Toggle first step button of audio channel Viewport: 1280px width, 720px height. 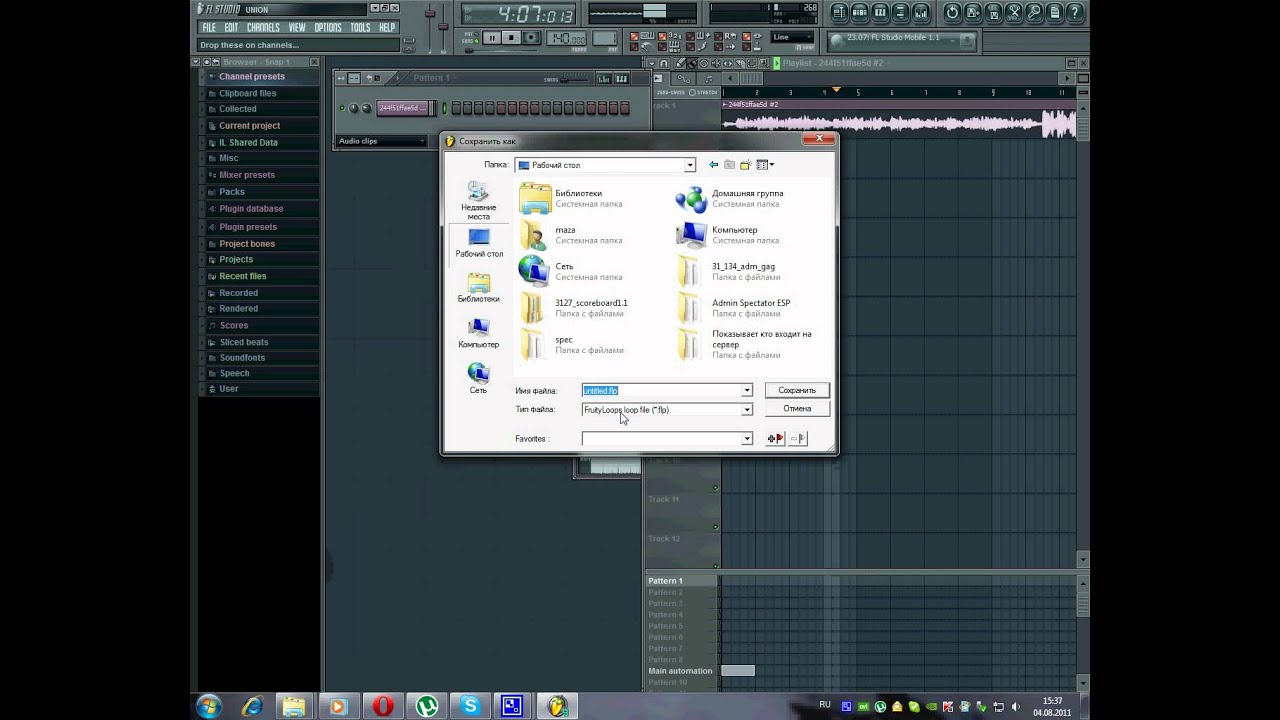[x=456, y=108]
